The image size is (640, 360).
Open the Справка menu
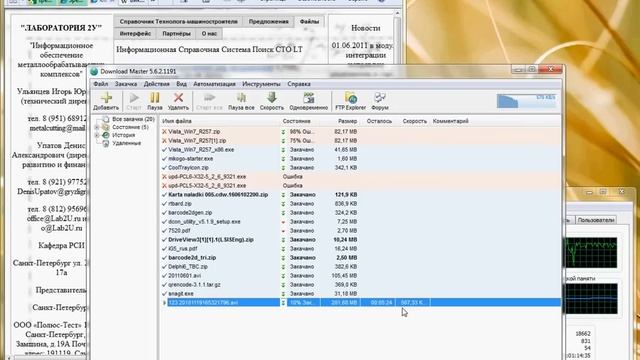299,84
